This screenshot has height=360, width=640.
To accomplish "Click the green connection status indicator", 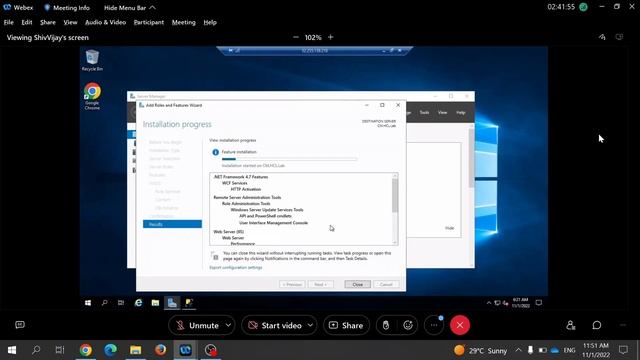I will 583,7.
